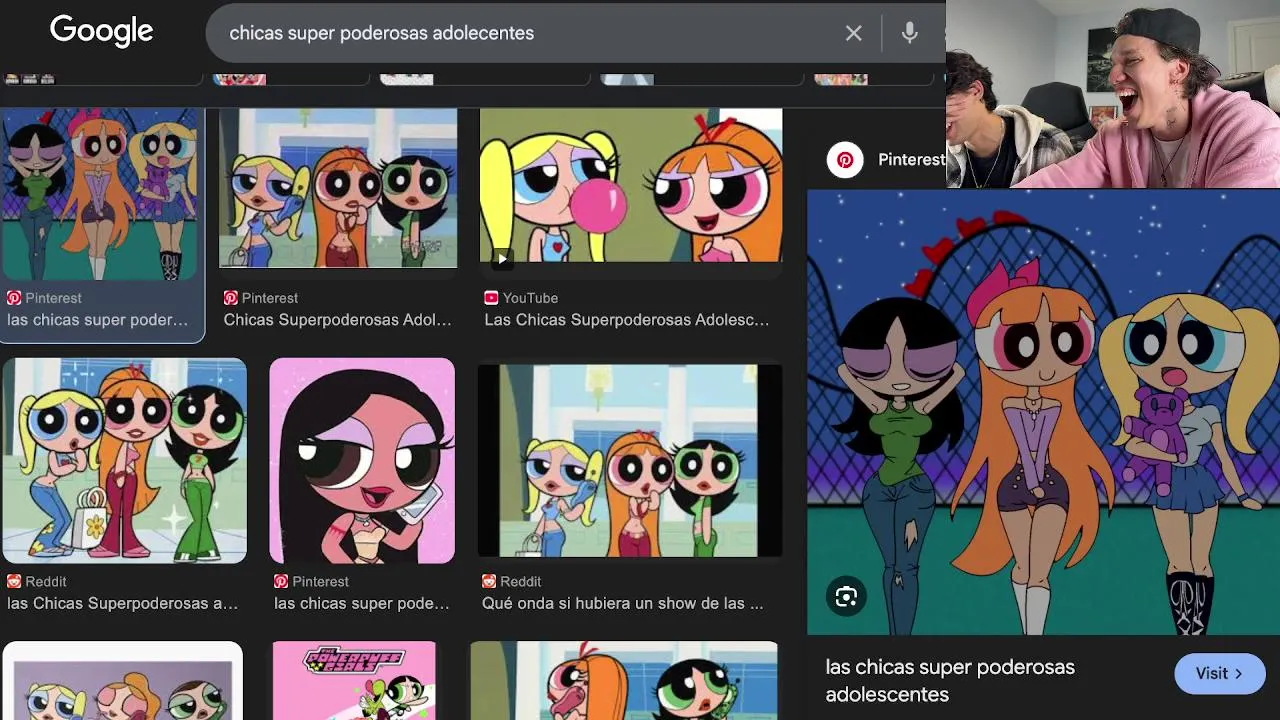Click 'Chicas Superpoderosas Adol...' result title
This screenshot has width=1280, height=720.
tap(337, 320)
